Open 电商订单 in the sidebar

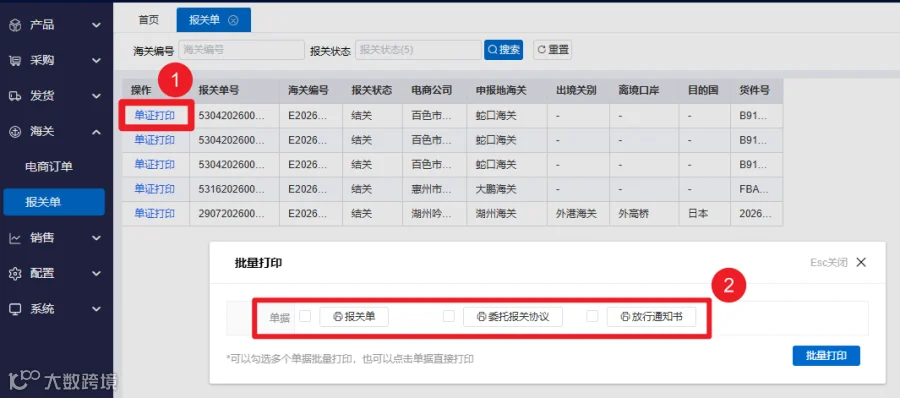click(x=49, y=167)
